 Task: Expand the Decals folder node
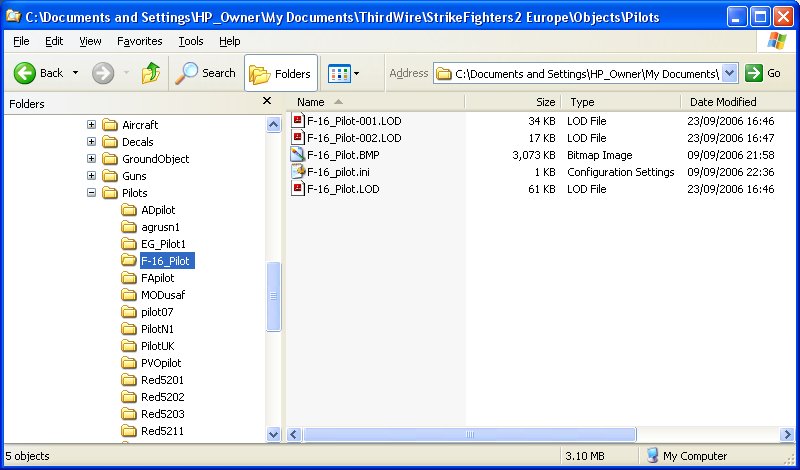[91, 142]
